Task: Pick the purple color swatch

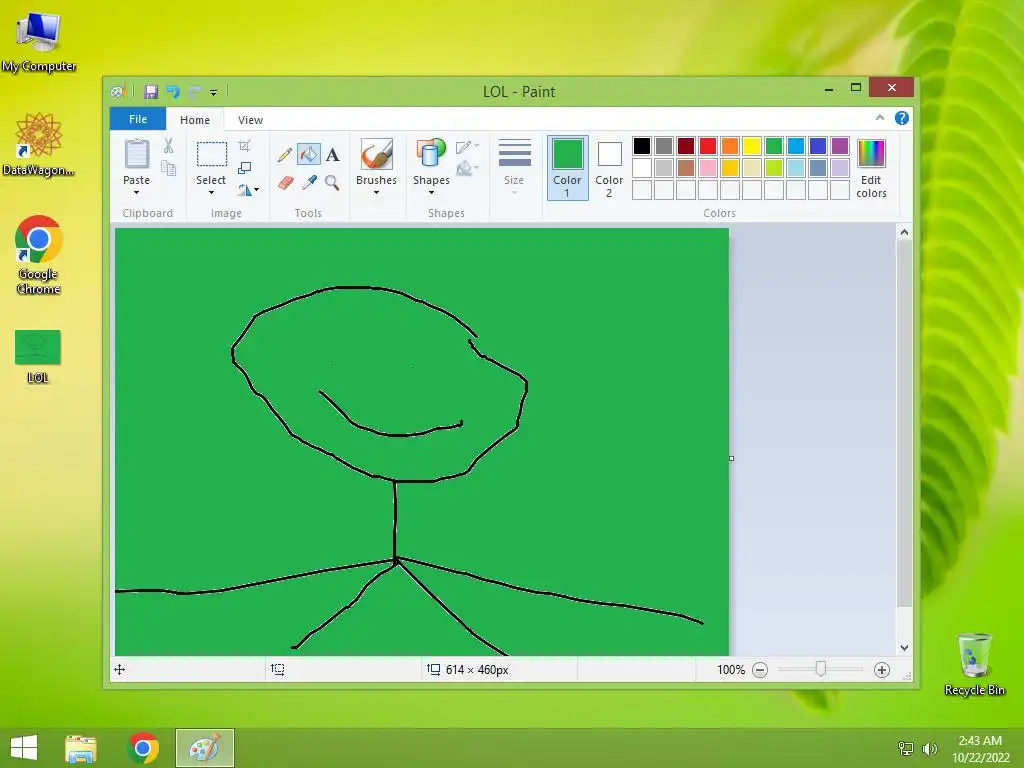Action: point(840,146)
